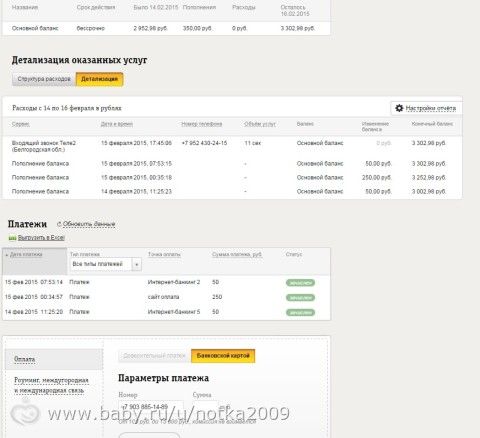The height and width of the screenshot is (438, 480).
Task: Choose the Банковской картой tab
Action: point(223,356)
